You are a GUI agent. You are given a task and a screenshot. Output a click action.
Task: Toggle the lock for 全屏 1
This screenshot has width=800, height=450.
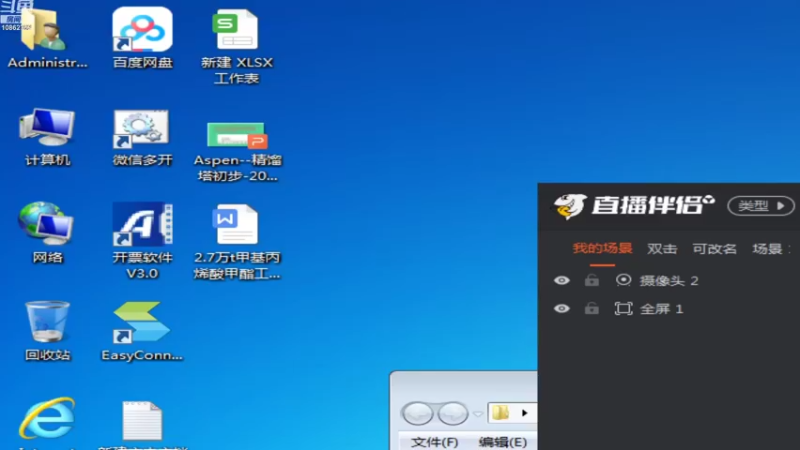point(592,308)
